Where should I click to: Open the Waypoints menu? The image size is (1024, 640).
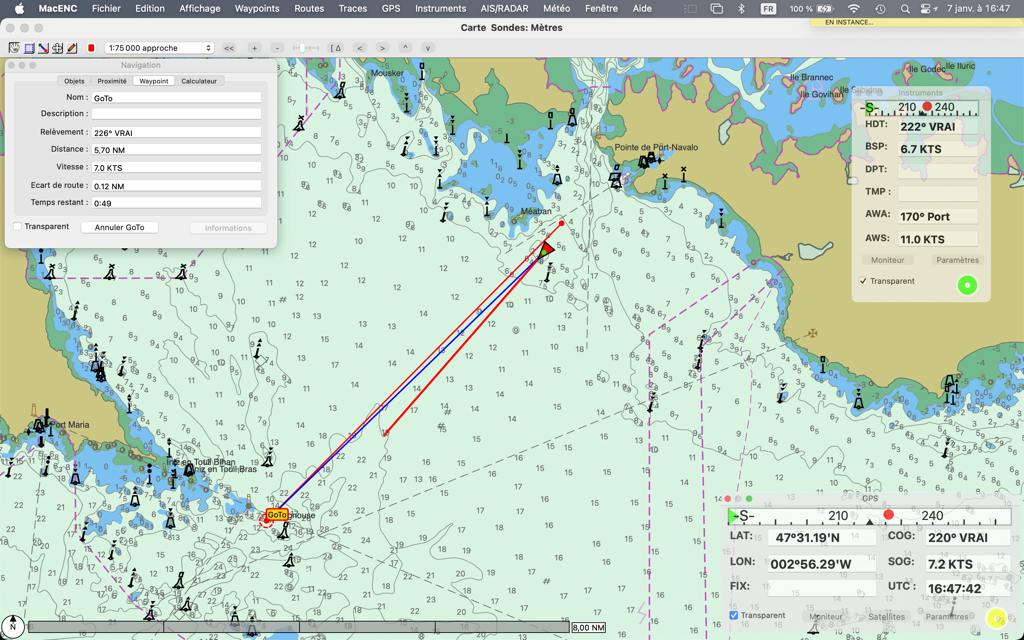point(257,8)
